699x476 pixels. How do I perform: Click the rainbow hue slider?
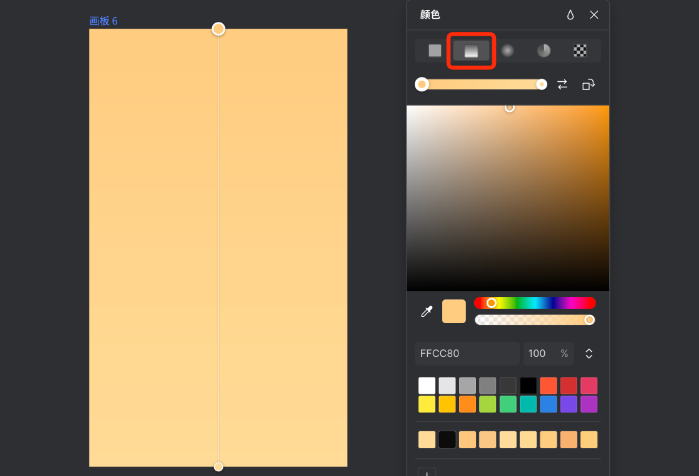(535, 303)
